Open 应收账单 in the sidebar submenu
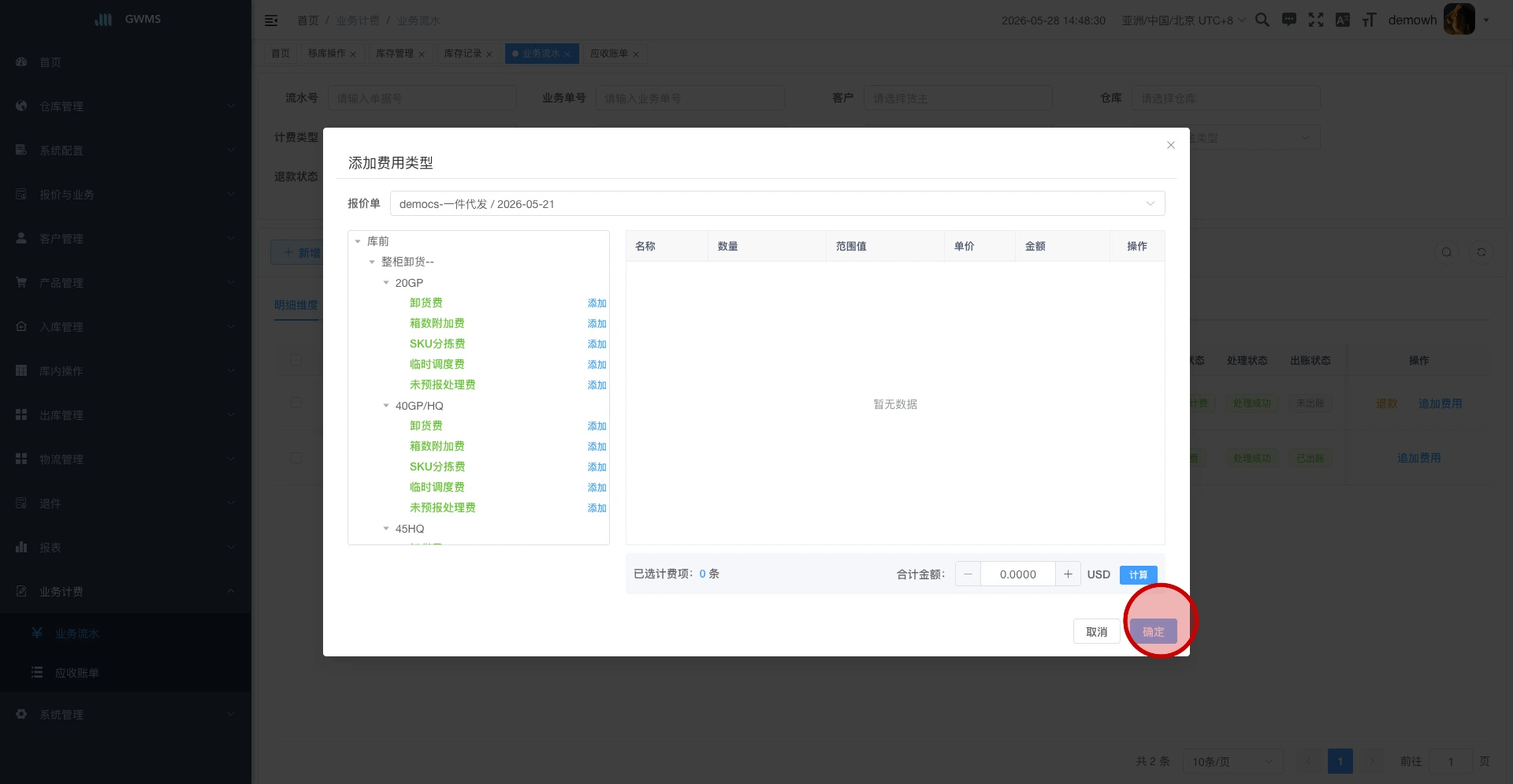The width and height of the screenshot is (1513, 784). (126, 673)
